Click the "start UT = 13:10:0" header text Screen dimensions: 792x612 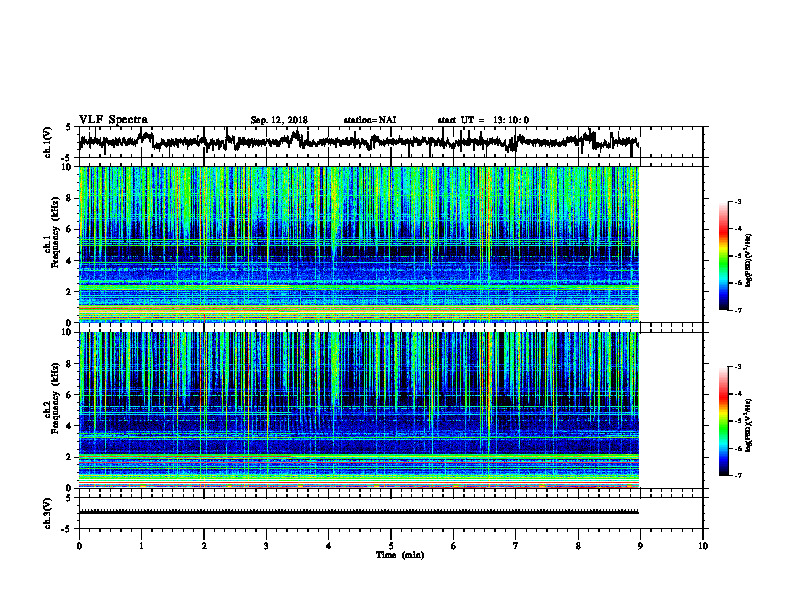point(483,120)
